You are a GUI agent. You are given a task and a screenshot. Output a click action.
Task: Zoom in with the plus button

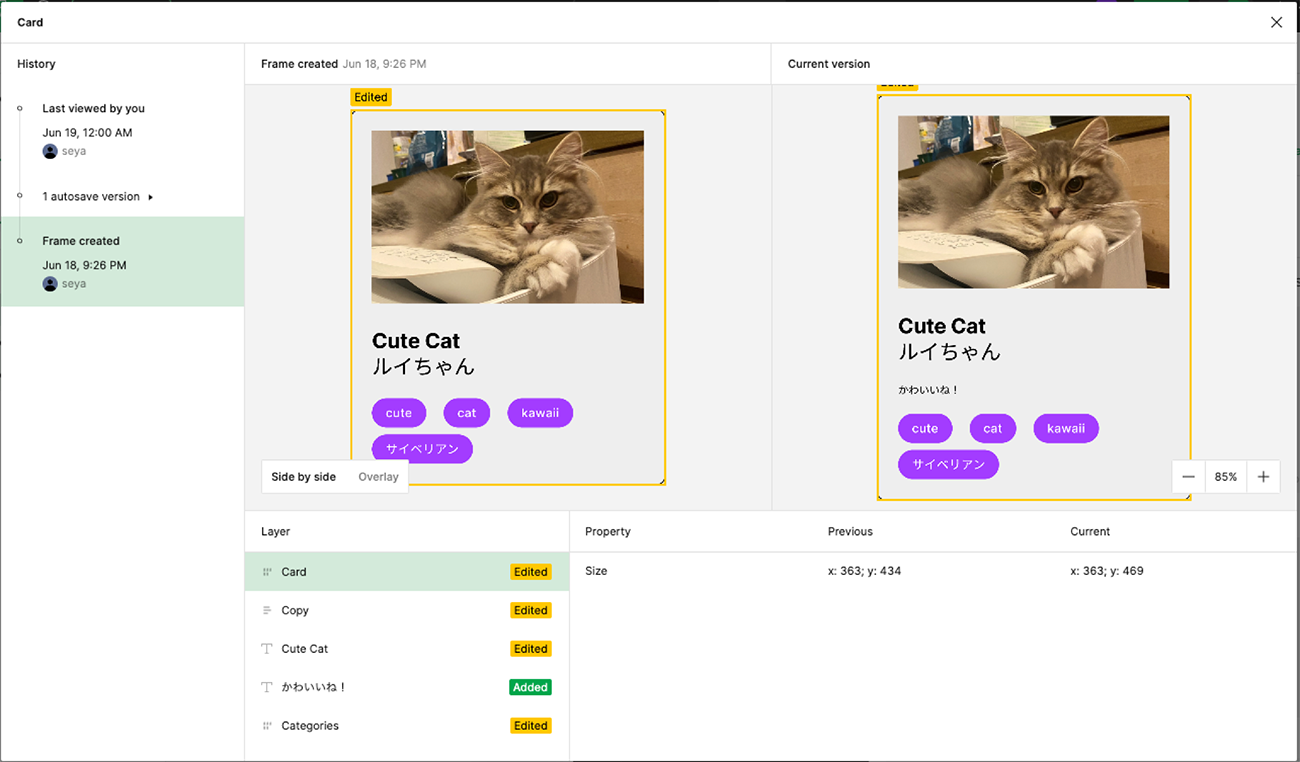click(x=1263, y=477)
